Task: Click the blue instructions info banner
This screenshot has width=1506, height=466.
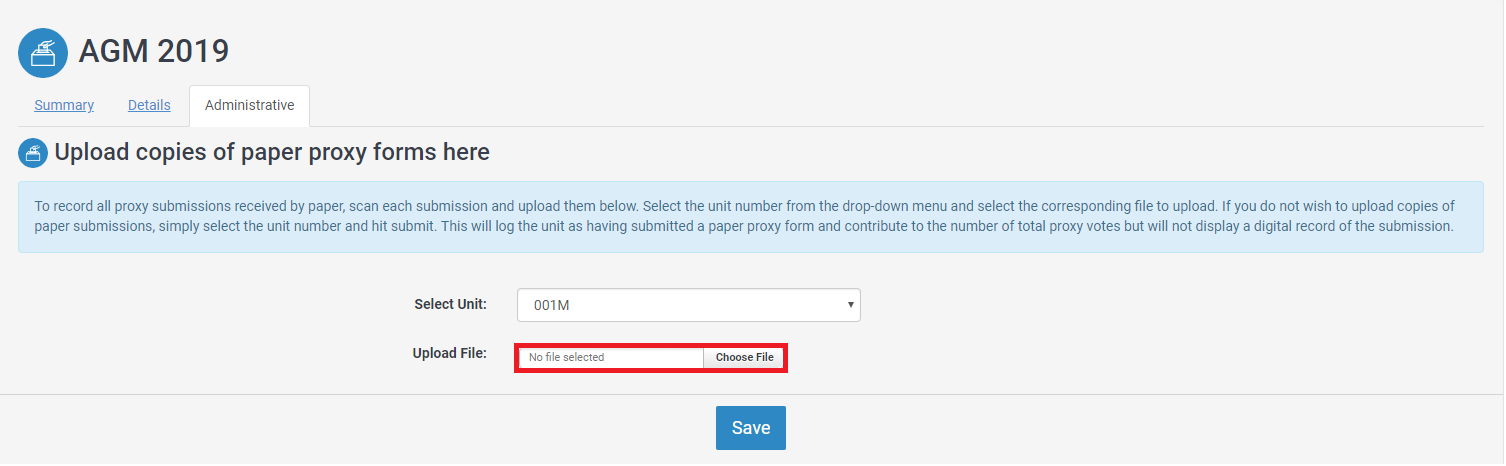Action: [x=751, y=217]
